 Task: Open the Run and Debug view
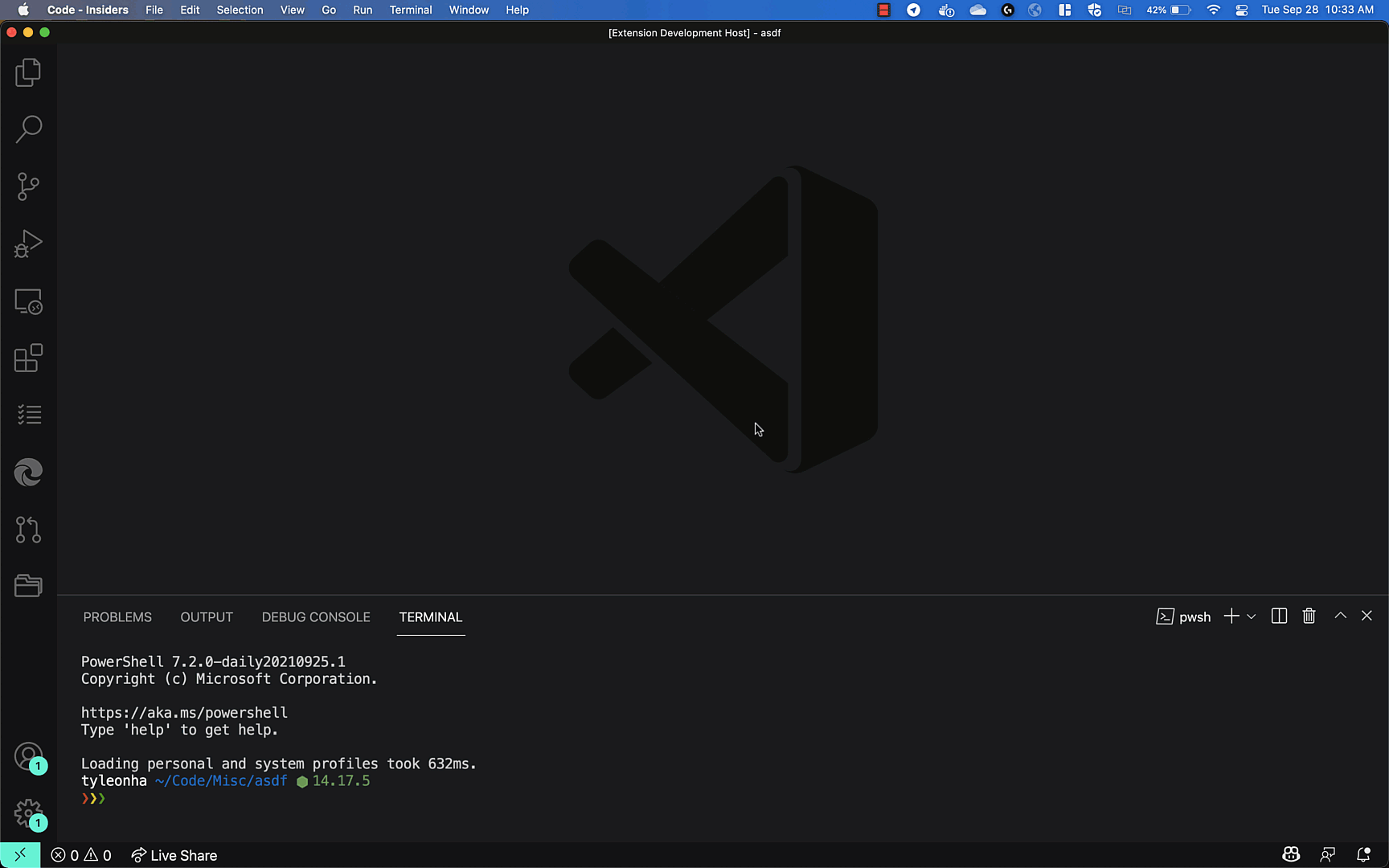point(28,244)
